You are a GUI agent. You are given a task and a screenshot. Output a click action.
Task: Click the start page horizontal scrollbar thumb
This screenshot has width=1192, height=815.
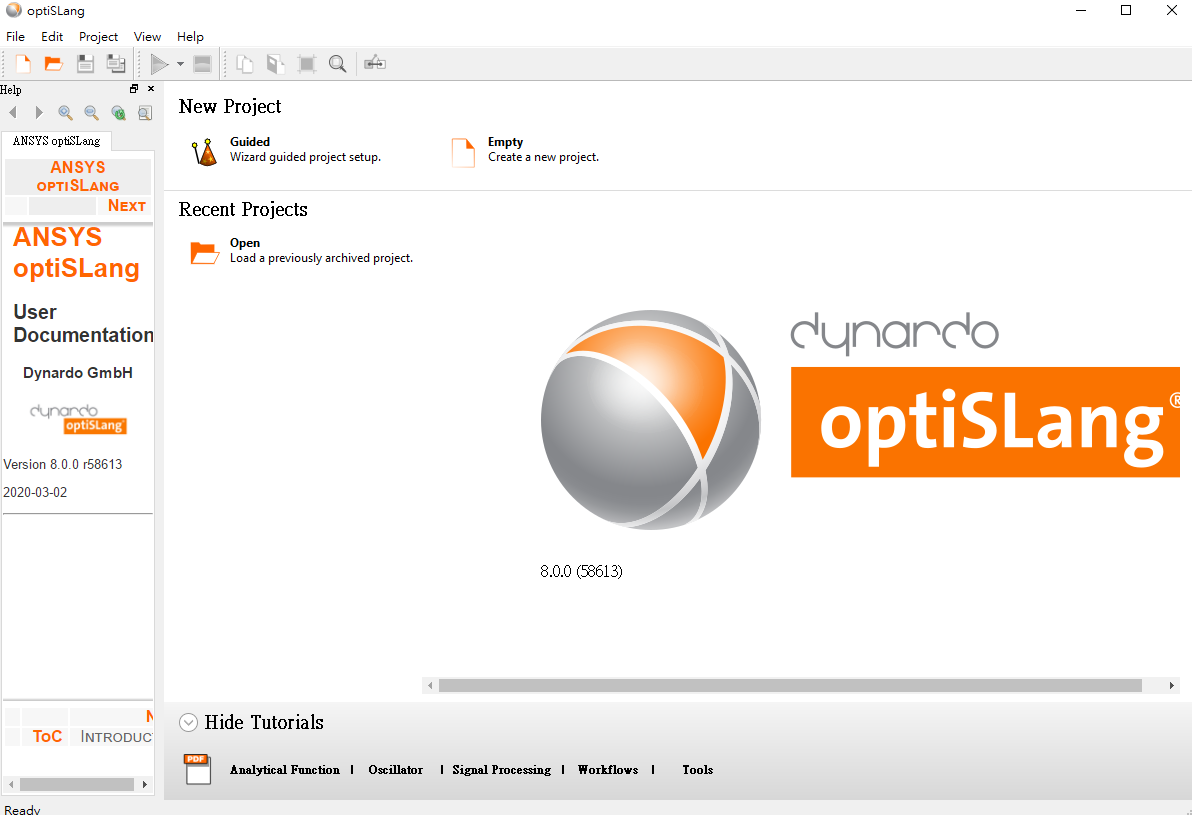pos(790,686)
